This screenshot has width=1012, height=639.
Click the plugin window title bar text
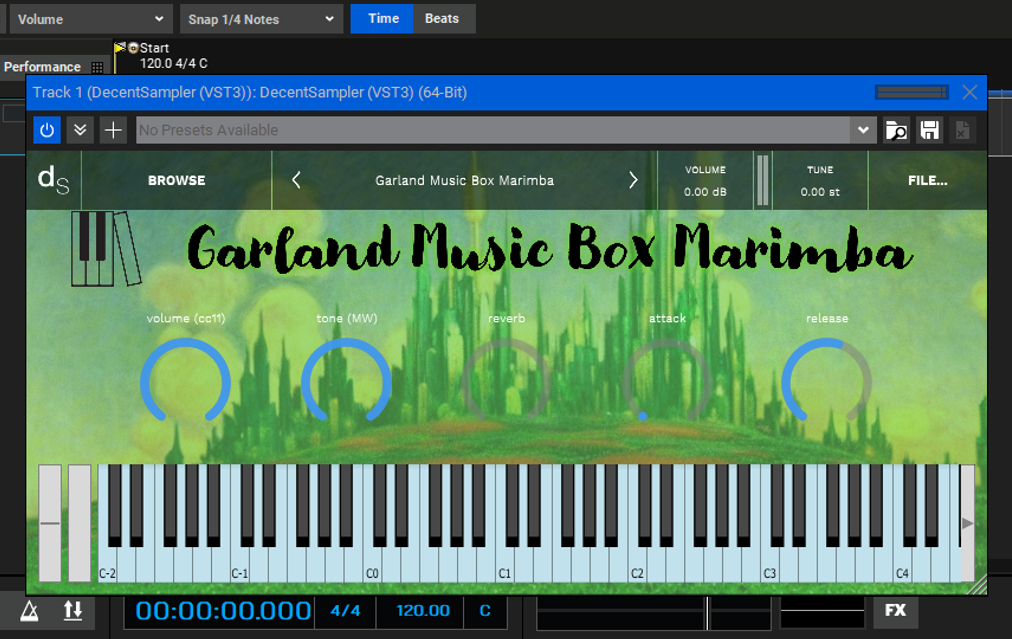point(250,92)
